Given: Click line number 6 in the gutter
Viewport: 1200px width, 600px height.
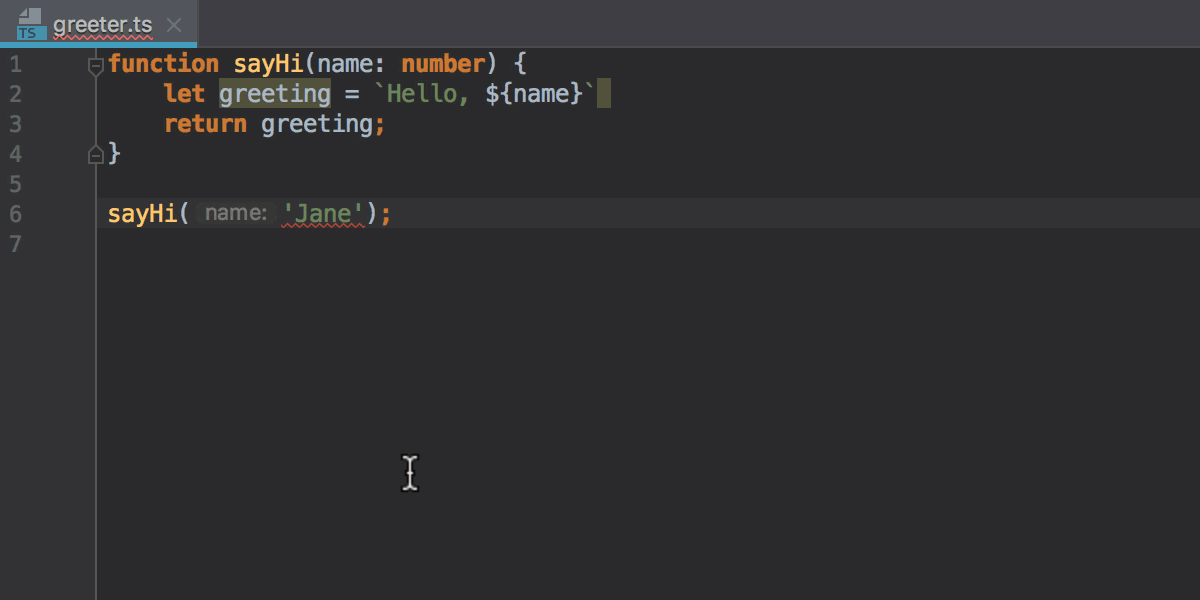Looking at the screenshot, I should click(15, 214).
